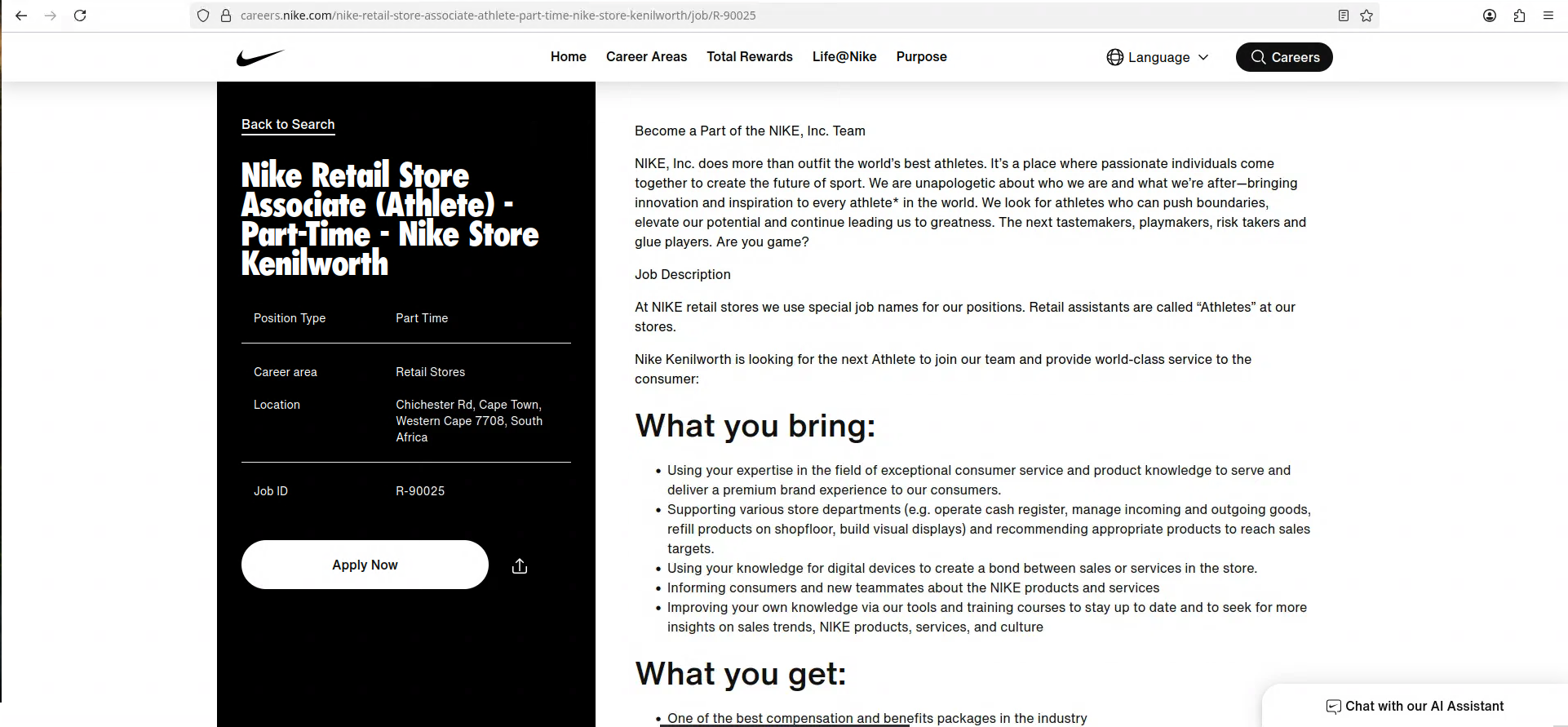Open Purpose nav item

922,56
